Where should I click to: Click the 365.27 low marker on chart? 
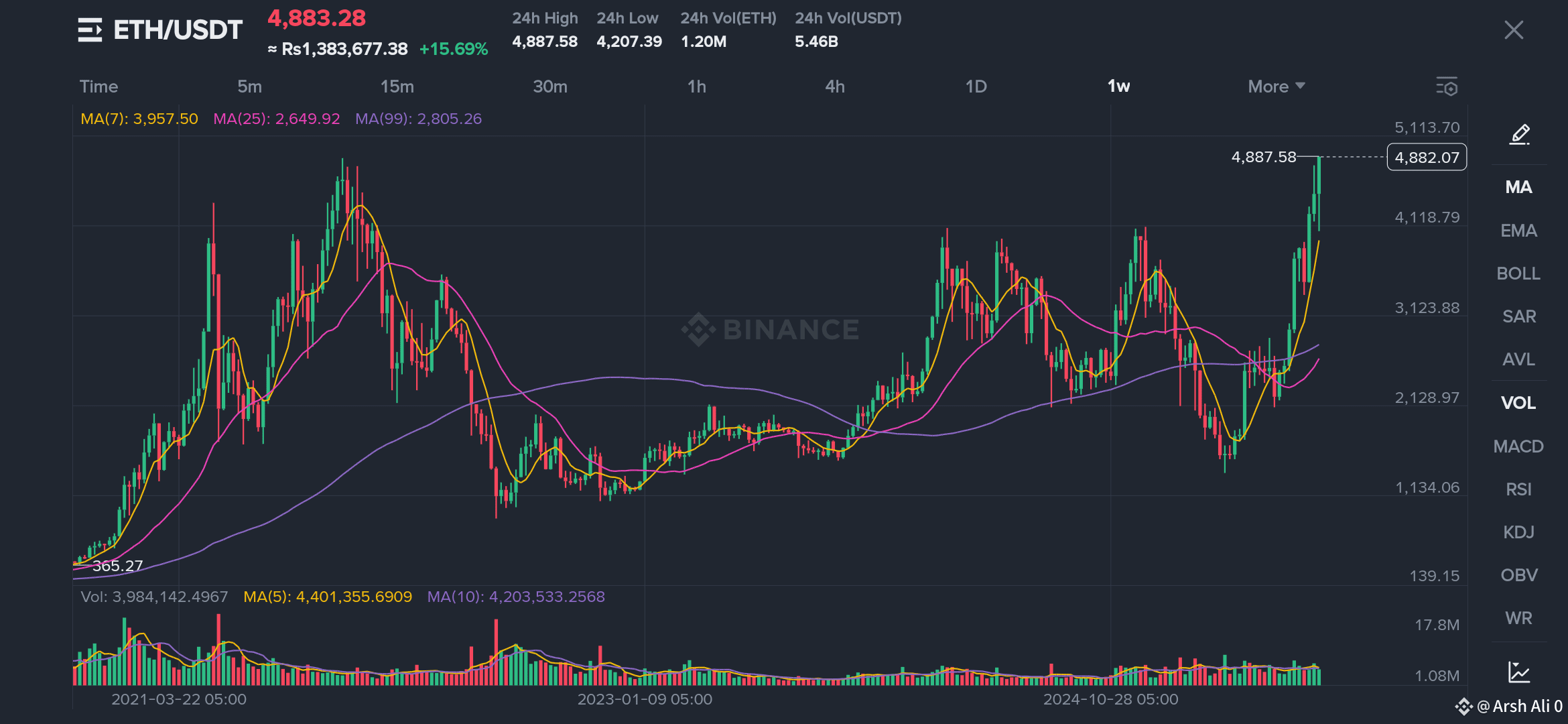tap(117, 566)
